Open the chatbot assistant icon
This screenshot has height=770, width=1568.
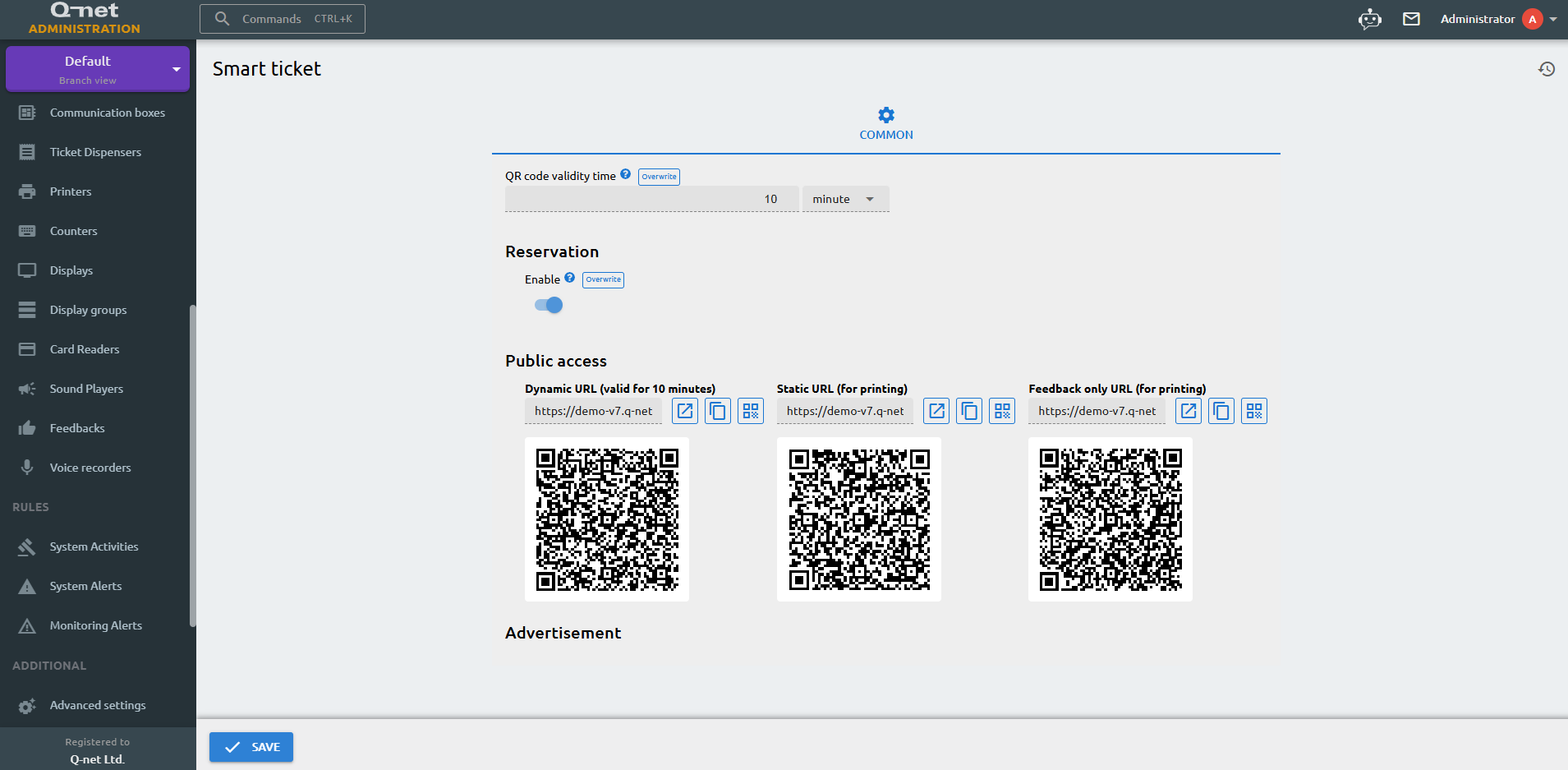click(1370, 19)
